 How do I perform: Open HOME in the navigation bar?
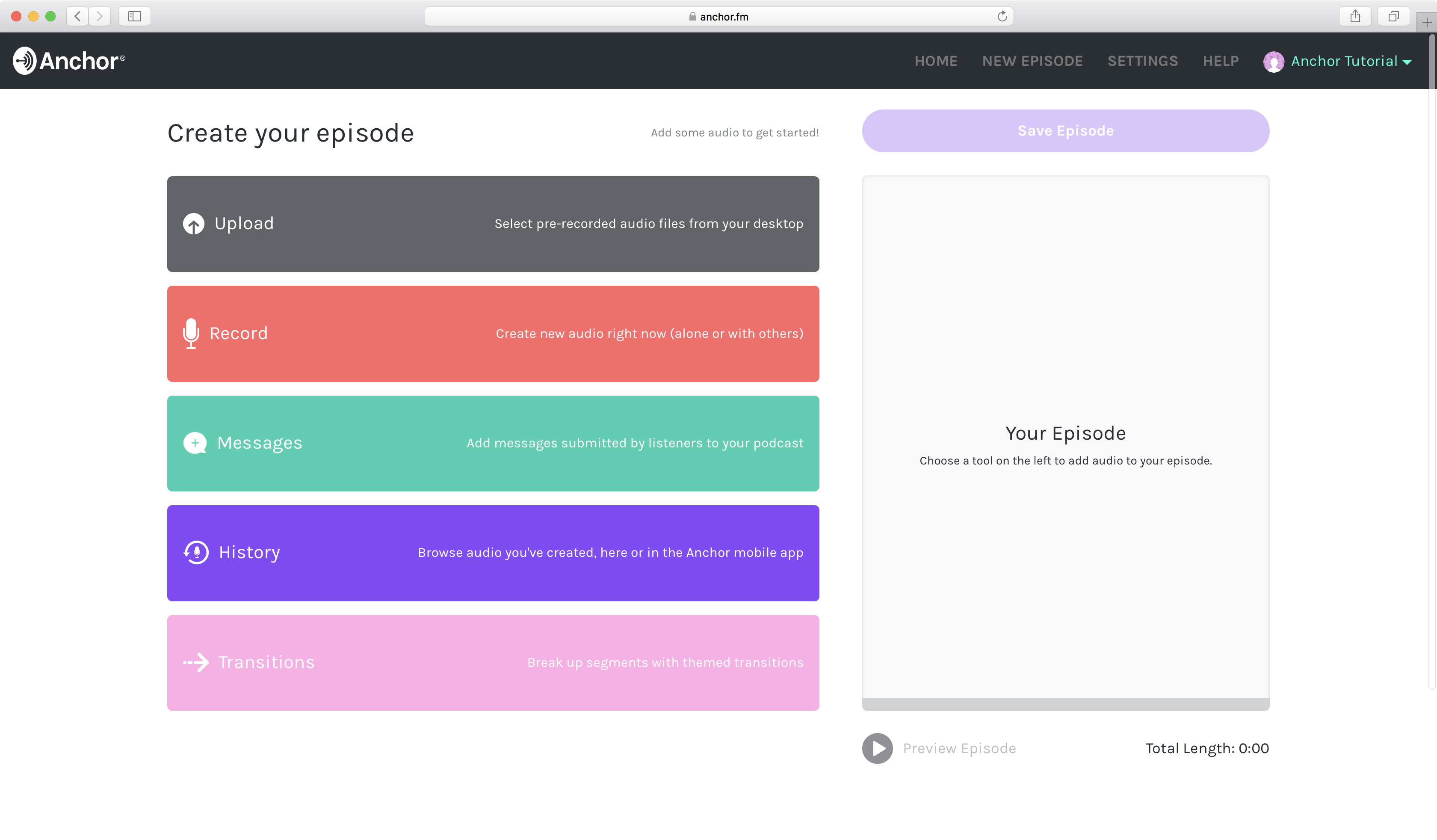[x=936, y=62]
